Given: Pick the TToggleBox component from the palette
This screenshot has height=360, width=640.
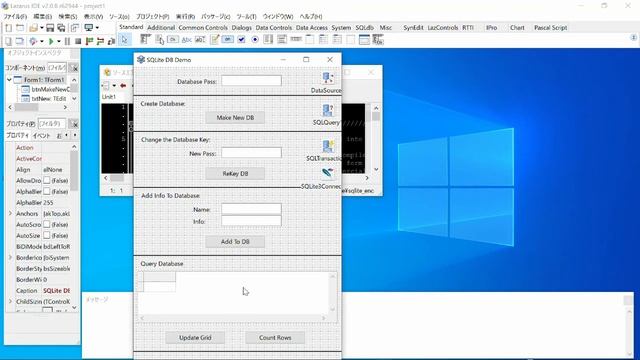Looking at the screenshot, I should click(228, 40).
